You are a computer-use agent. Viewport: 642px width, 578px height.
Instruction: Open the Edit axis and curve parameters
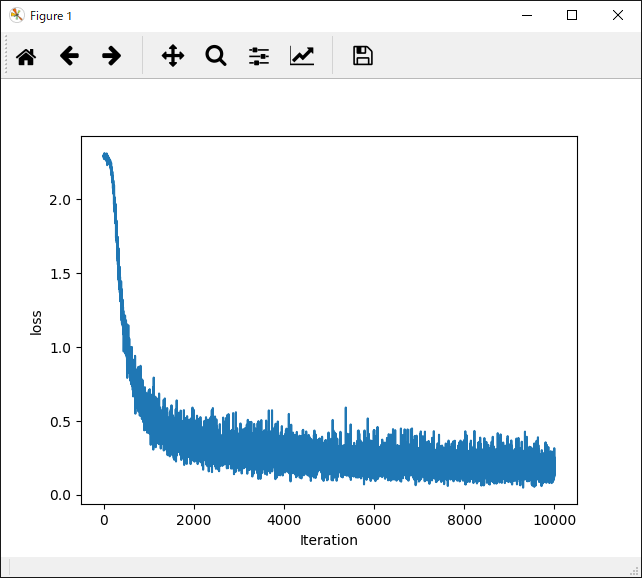pos(302,56)
